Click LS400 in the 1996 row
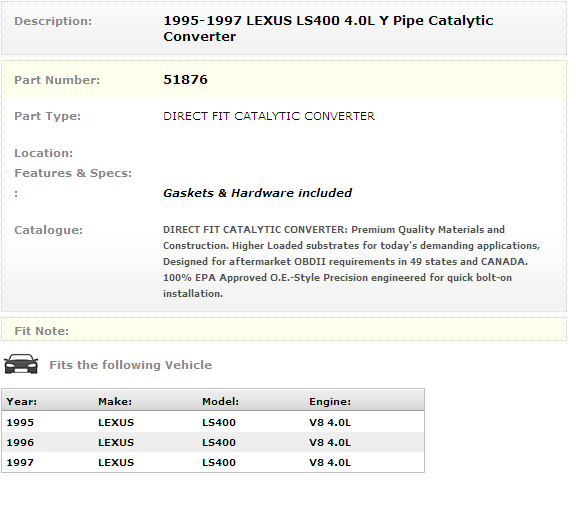570x527 pixels. click(219, 442)
